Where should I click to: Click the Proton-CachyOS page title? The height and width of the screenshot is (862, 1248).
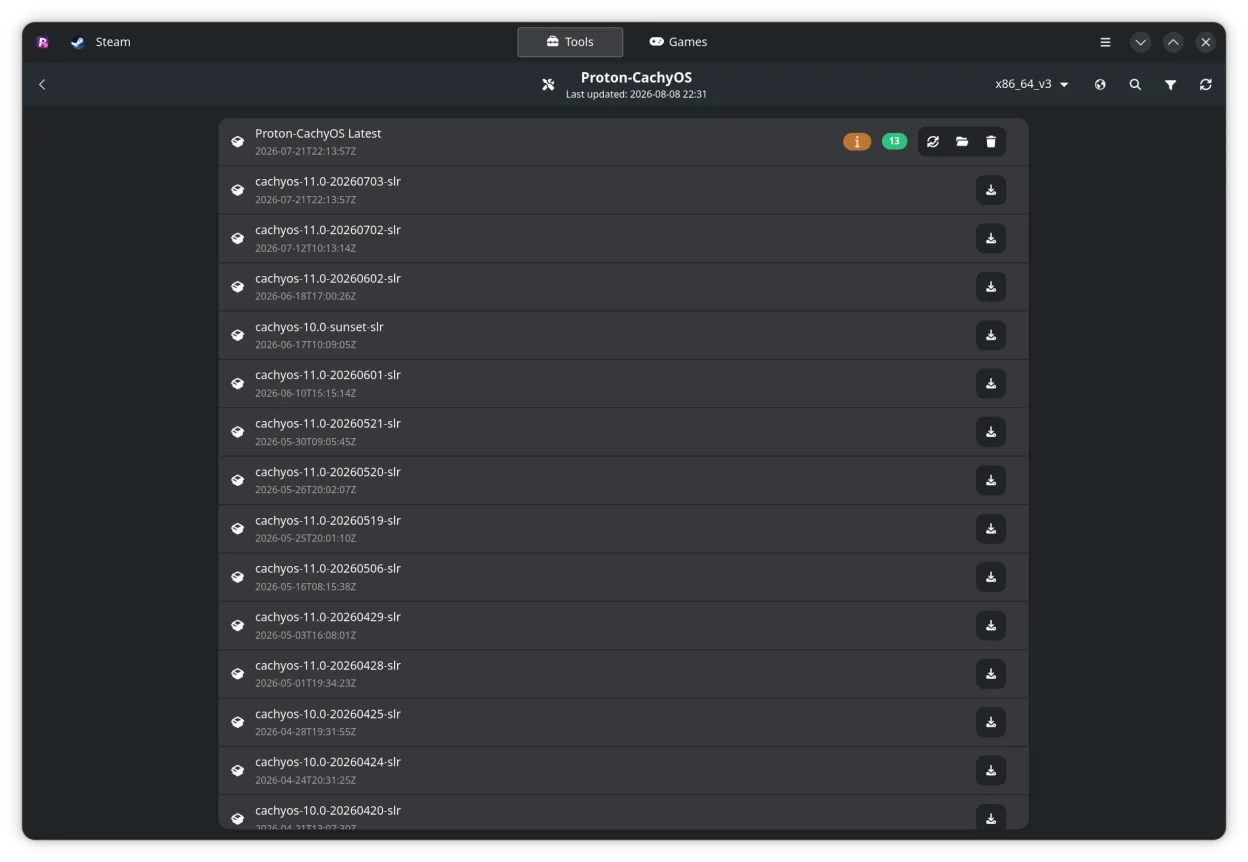[636, 77]
